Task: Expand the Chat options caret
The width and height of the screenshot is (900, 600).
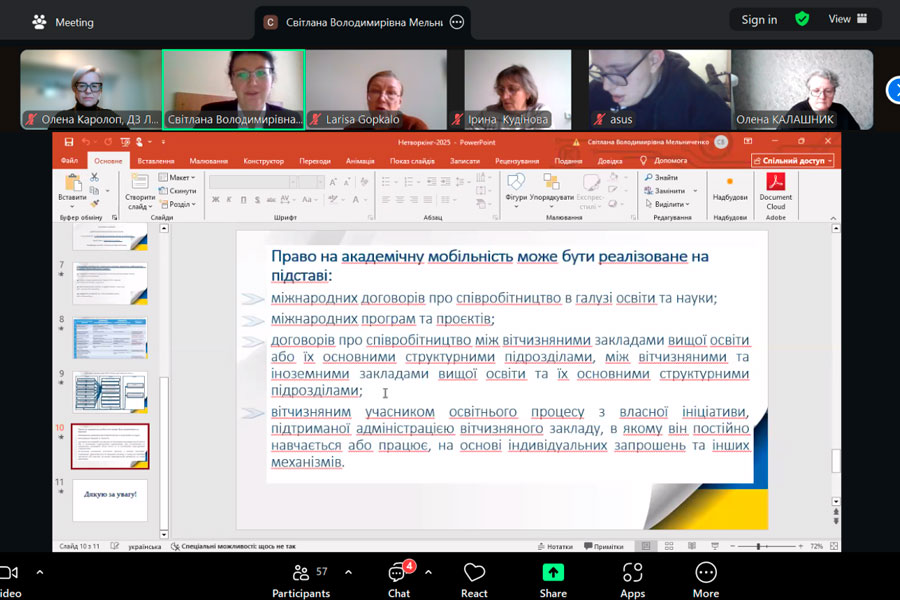Action: (428, 572)
